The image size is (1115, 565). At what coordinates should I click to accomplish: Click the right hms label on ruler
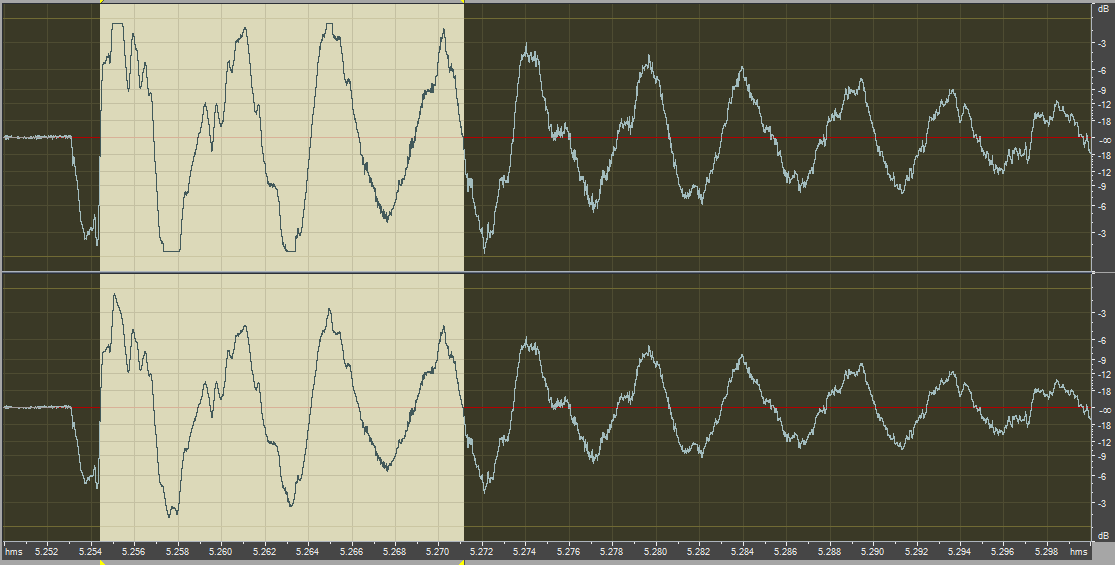pyautogui.click(x=1078, y=551)
